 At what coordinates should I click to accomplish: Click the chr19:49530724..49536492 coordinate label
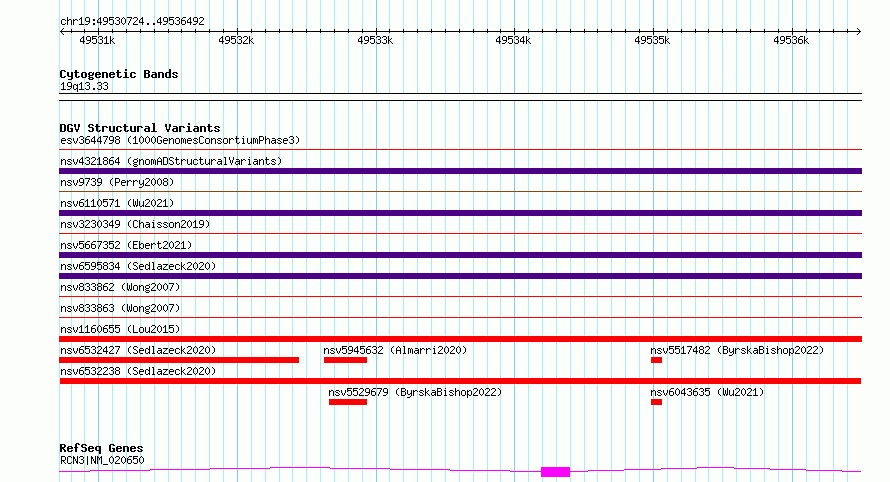click(x=132, y=22)
